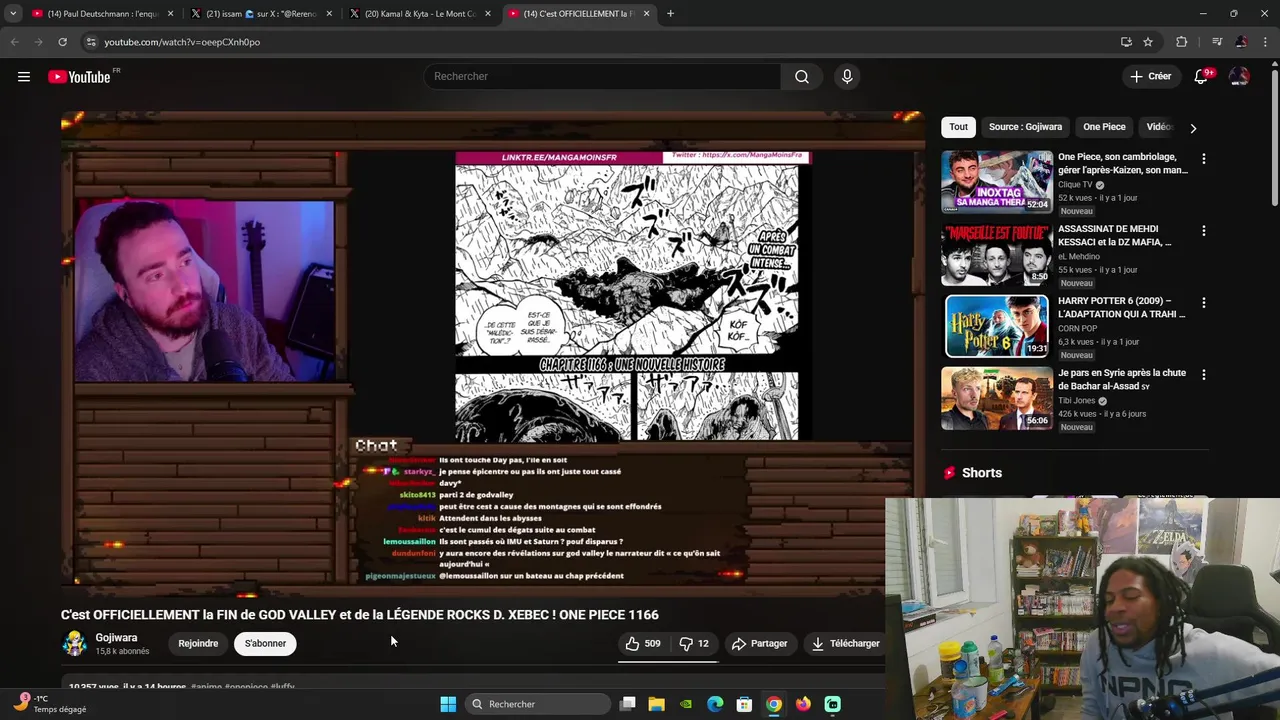Image resolution: width=1280 pixels, height=720 pixels.
Task: Reload the page in Chrome
Action: pos(62,42)
